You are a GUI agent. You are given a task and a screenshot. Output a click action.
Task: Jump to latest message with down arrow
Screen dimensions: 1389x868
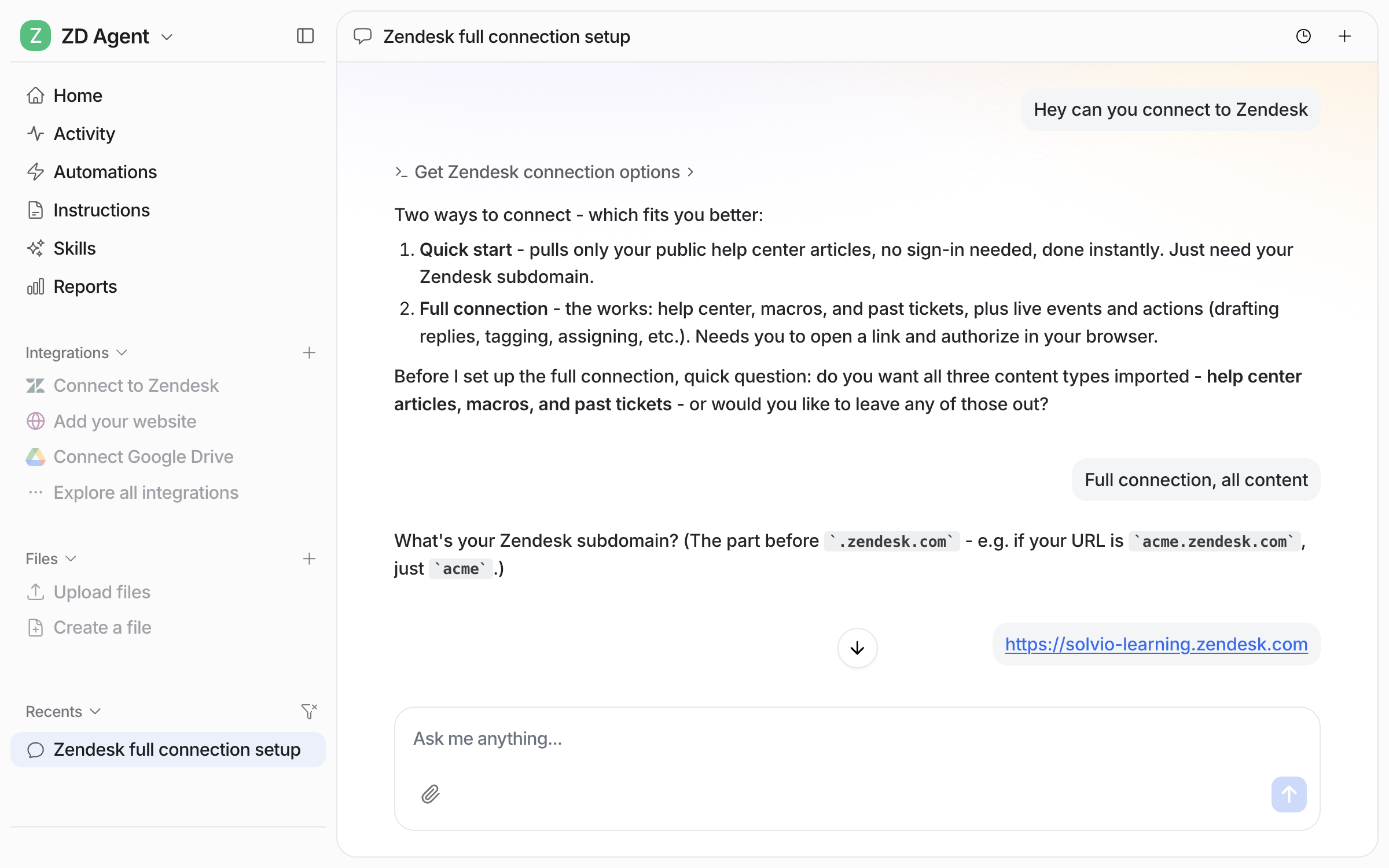[857, 648]
